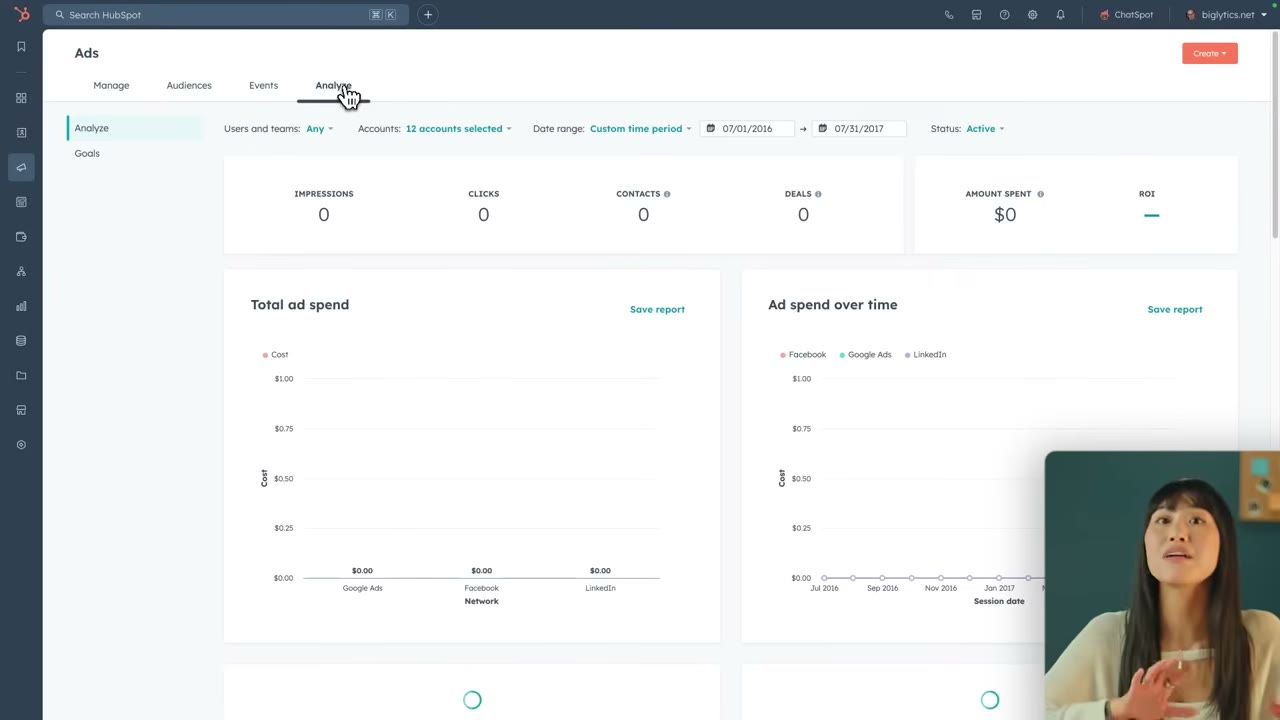
Task: Open the Reporting bar chart icon in sidebar
Action: point(21,306)
